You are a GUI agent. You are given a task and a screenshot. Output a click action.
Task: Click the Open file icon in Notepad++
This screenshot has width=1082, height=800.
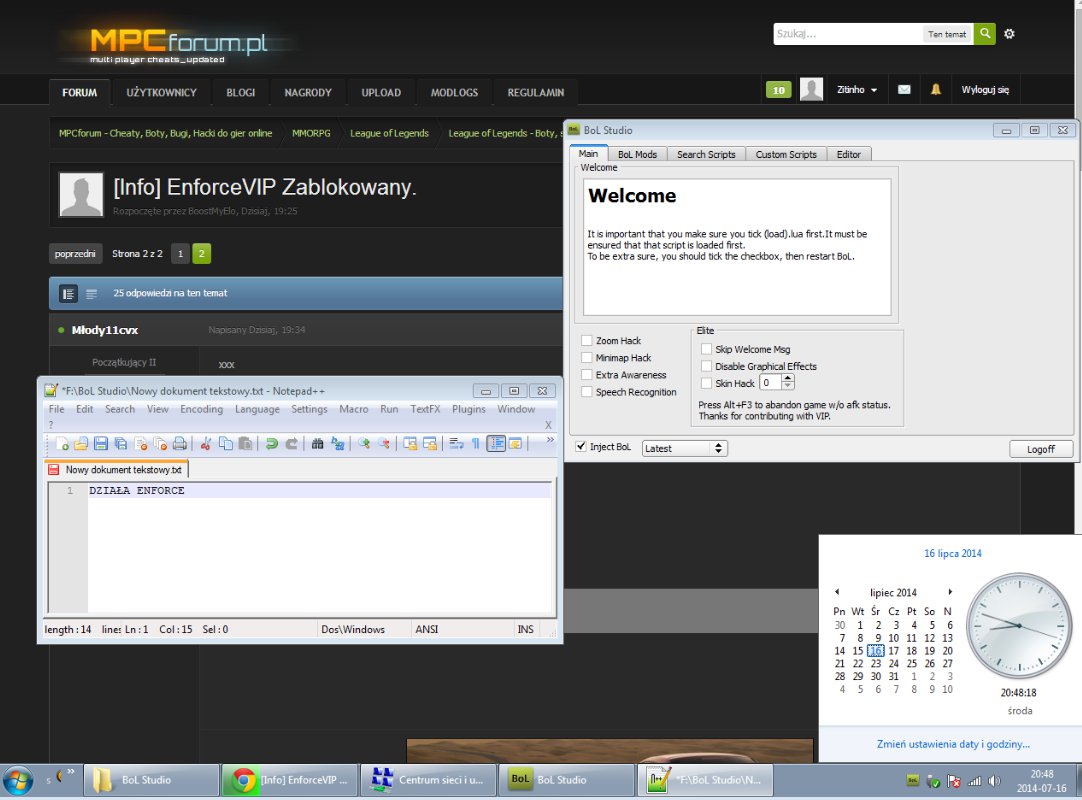click(x=81, y=443)
